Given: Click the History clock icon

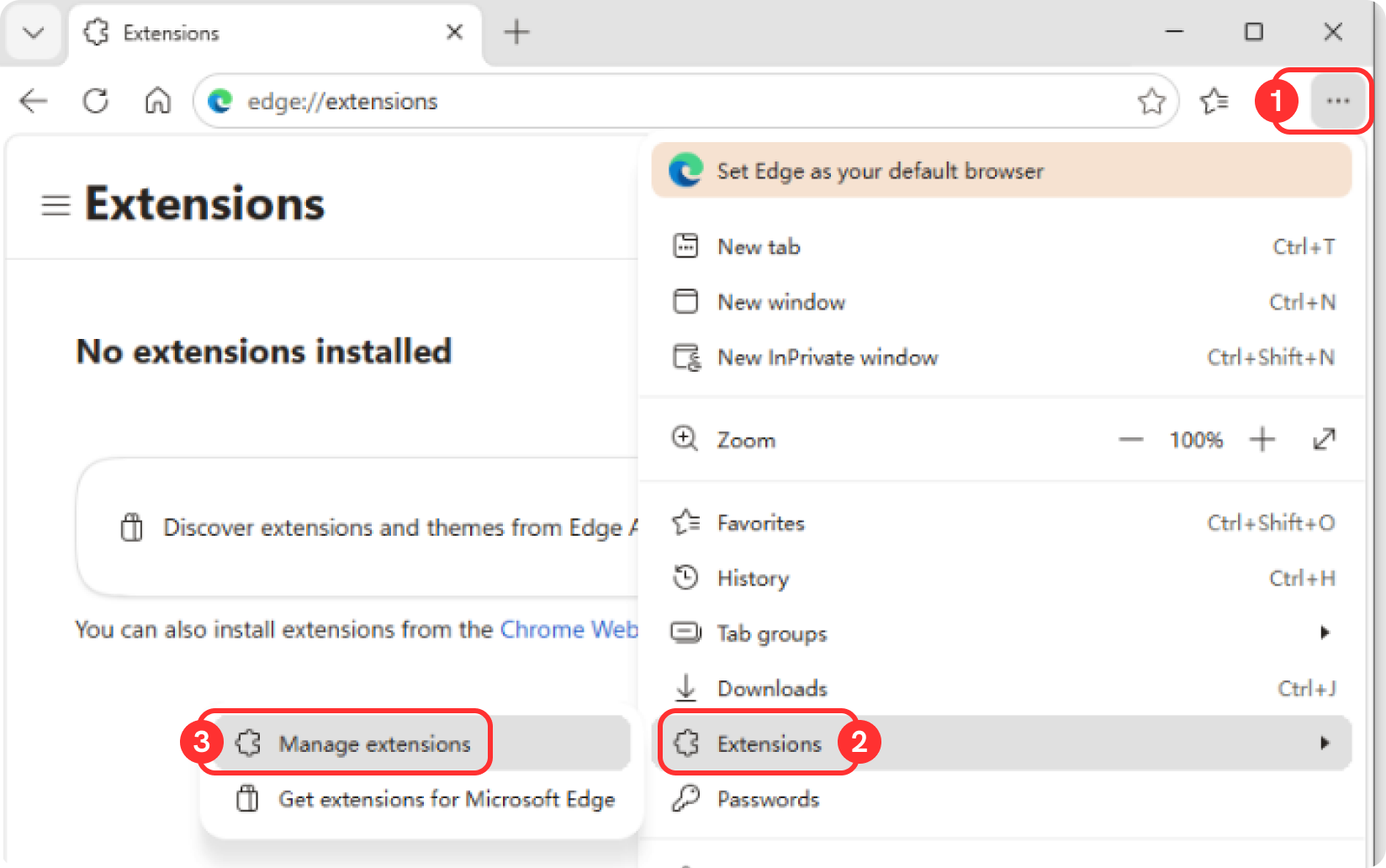Looking at the screenshot, I should (685, 578).
